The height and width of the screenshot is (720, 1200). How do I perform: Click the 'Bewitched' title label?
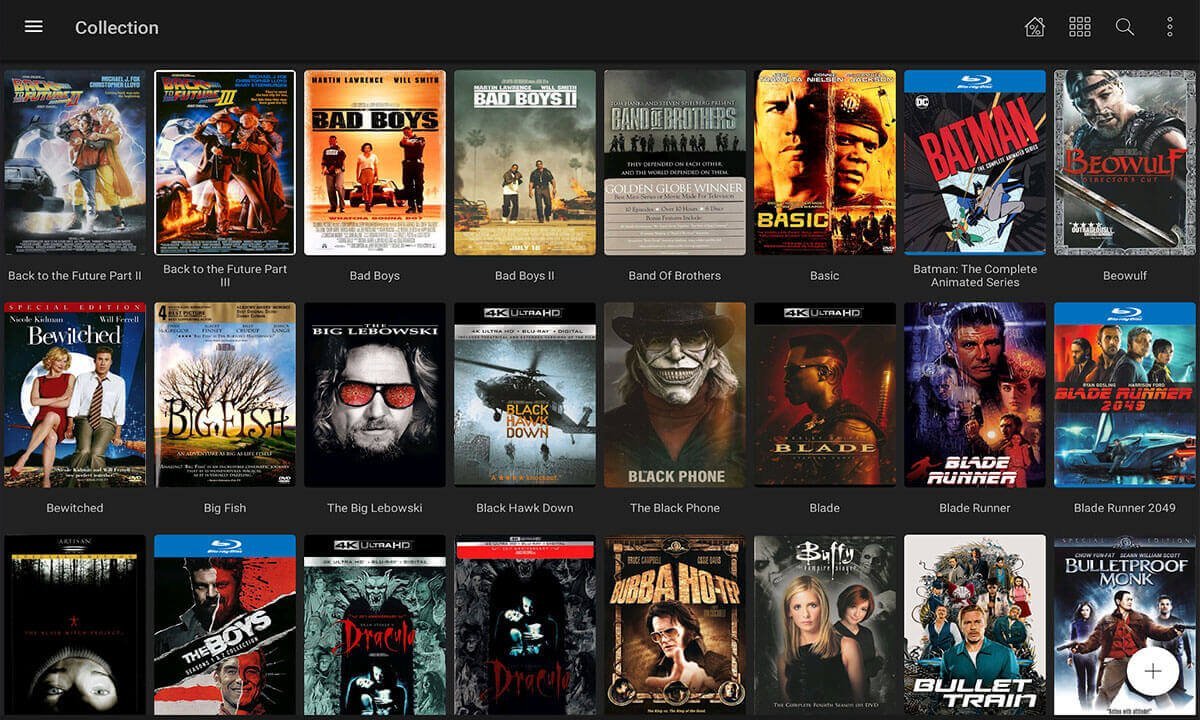click(x=75, y=508)
